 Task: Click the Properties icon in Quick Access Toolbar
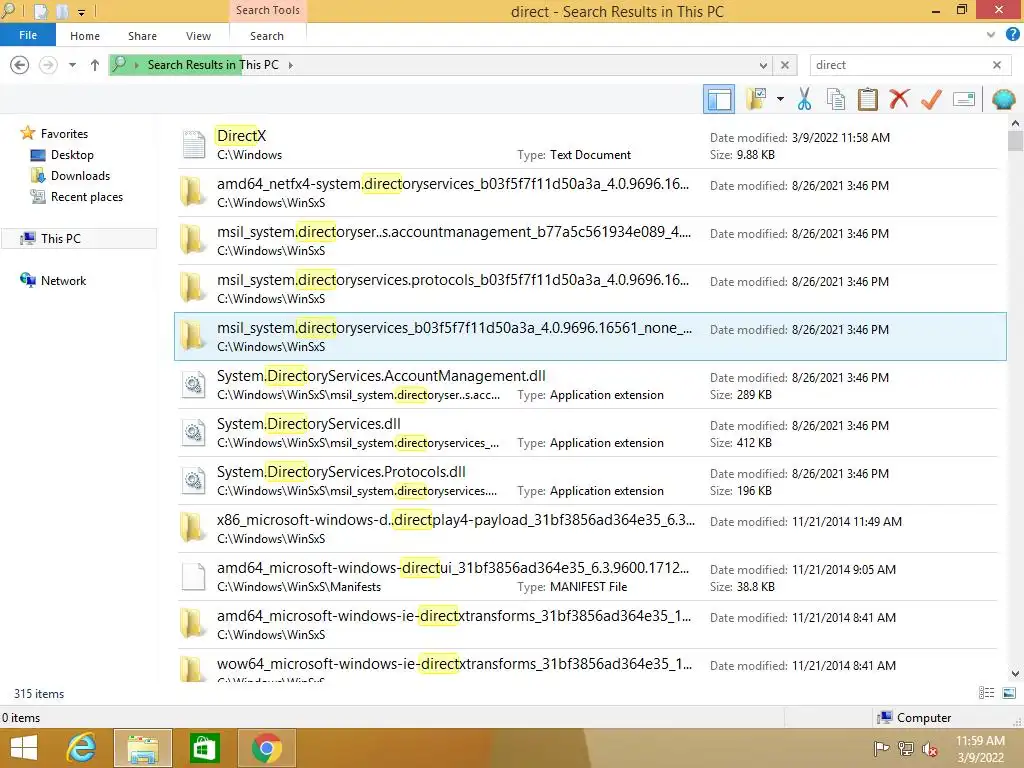pyautogui.click(x=40, y=12)
